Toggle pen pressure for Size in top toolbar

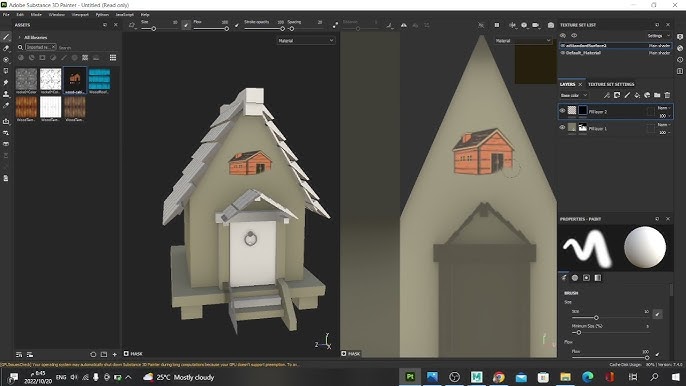pos(186,25)
